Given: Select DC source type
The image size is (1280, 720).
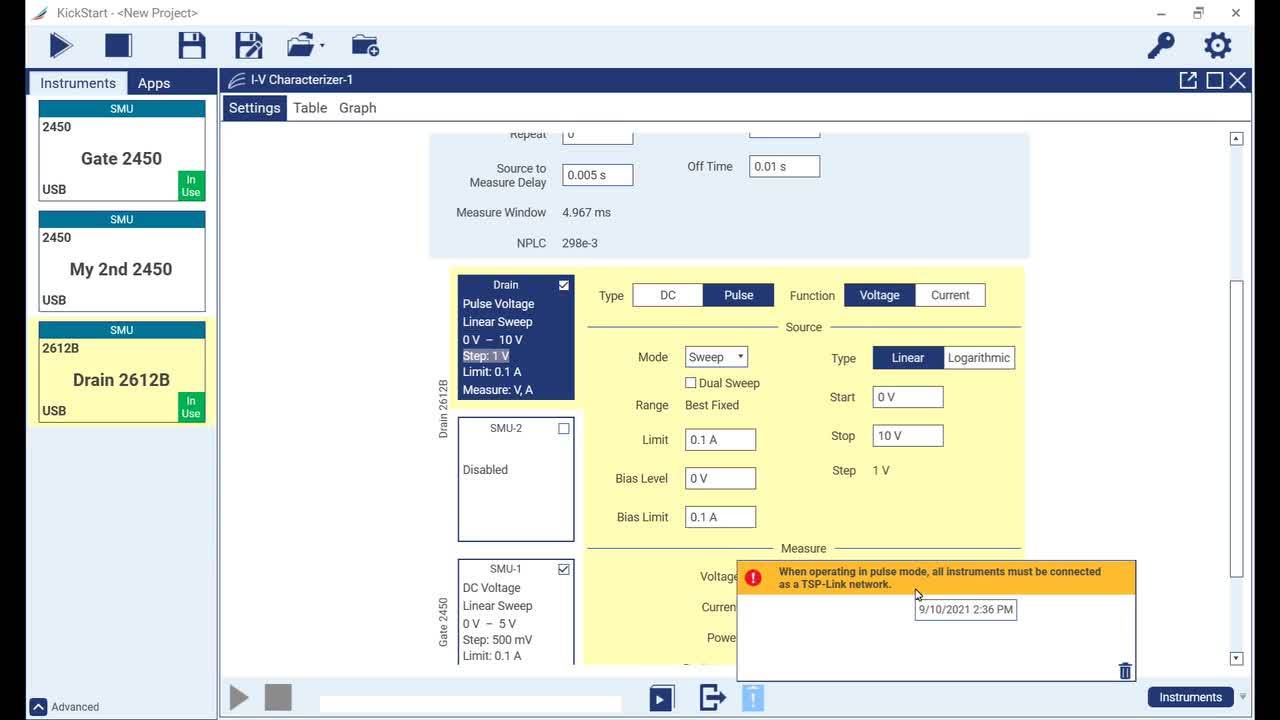Looking at the screenshot, I should 667,295.
